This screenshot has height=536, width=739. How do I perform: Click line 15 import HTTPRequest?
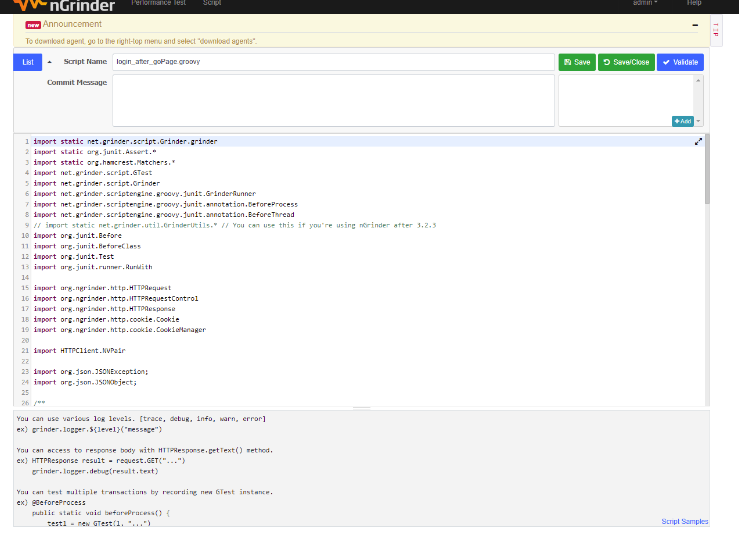click(102, 288)
